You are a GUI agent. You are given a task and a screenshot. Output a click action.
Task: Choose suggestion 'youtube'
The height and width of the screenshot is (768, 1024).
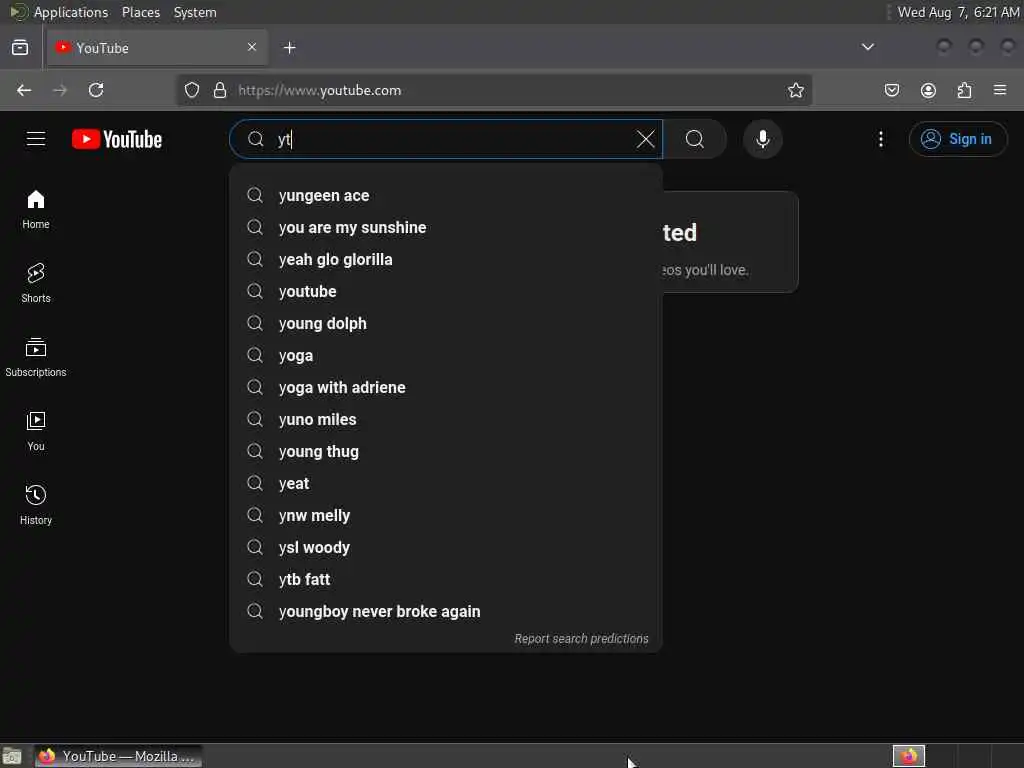[x=446, y=291]
